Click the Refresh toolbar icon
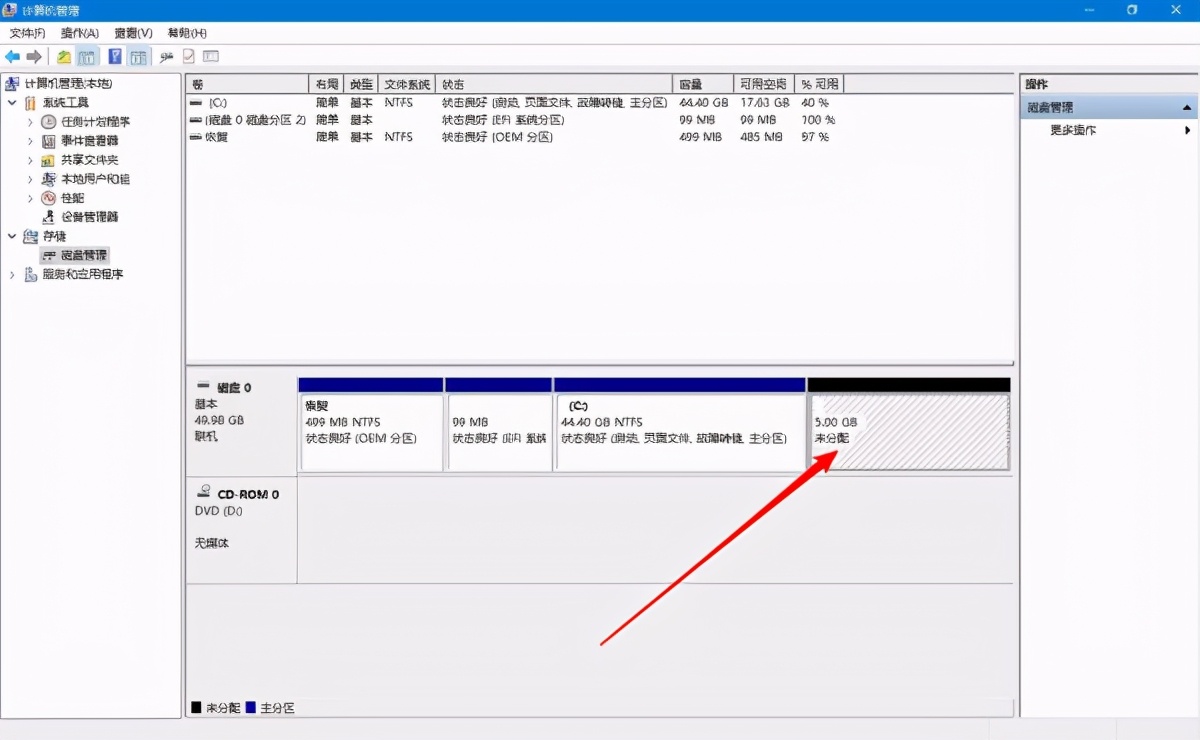 pos(167,57)
